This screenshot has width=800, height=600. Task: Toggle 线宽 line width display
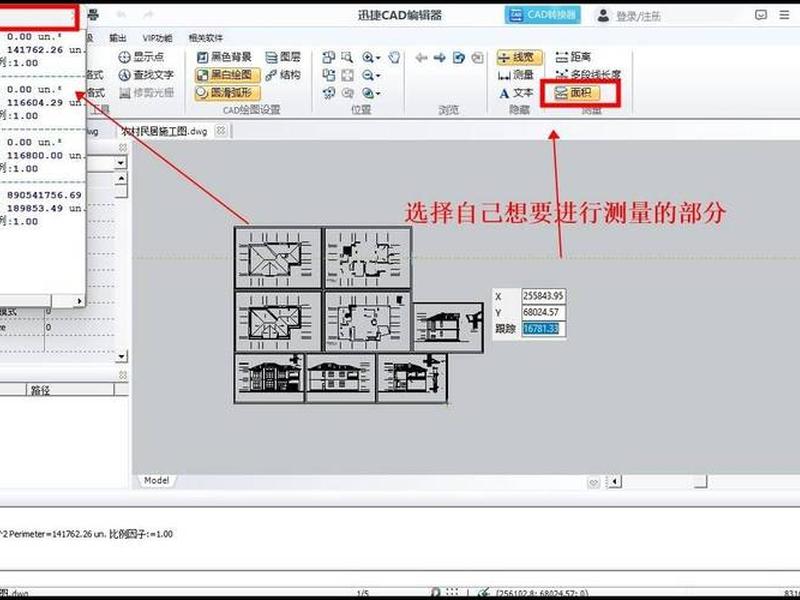(x=519, y=57)
